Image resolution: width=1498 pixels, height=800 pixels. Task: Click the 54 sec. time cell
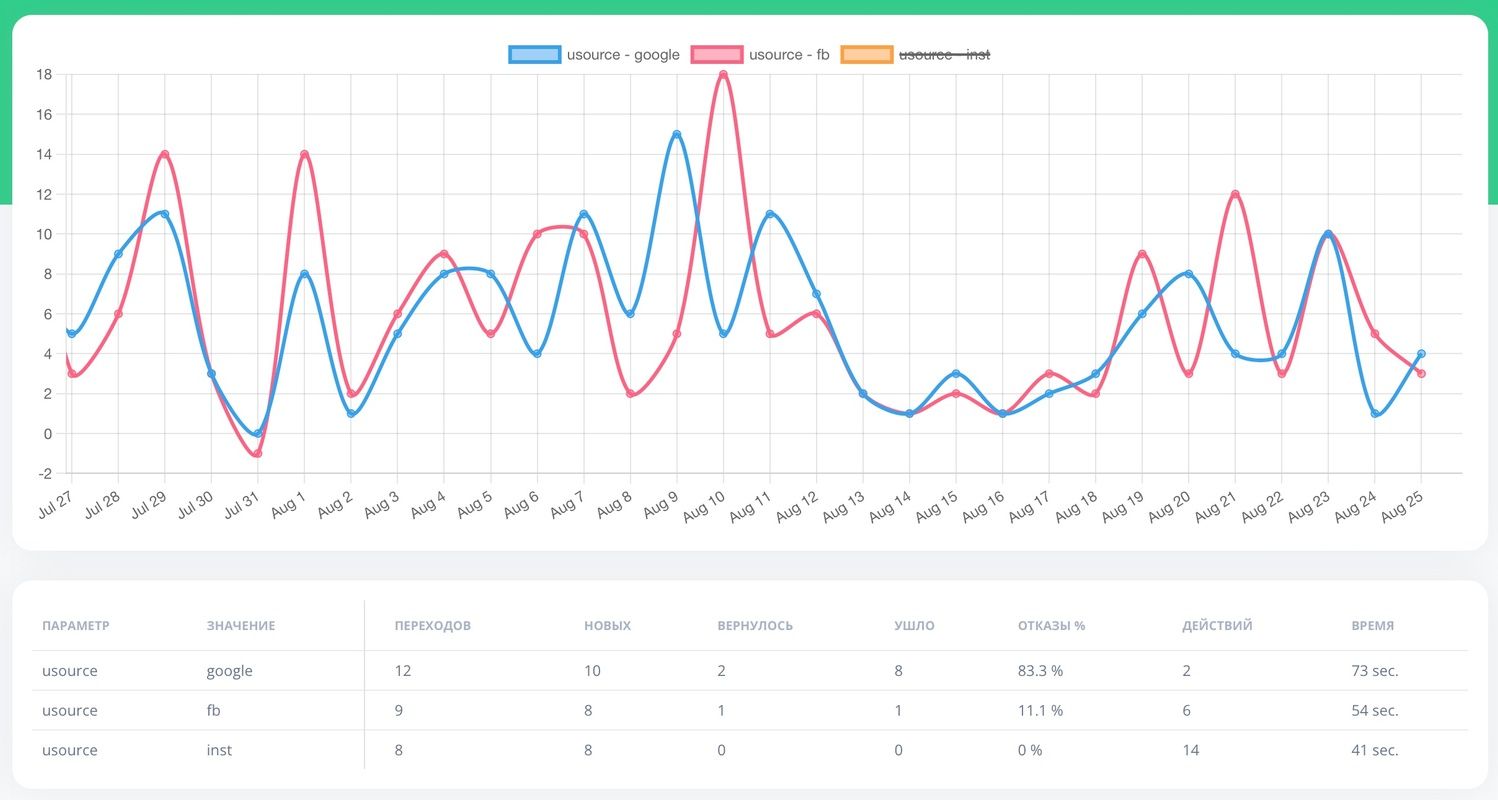point(1375,711)
